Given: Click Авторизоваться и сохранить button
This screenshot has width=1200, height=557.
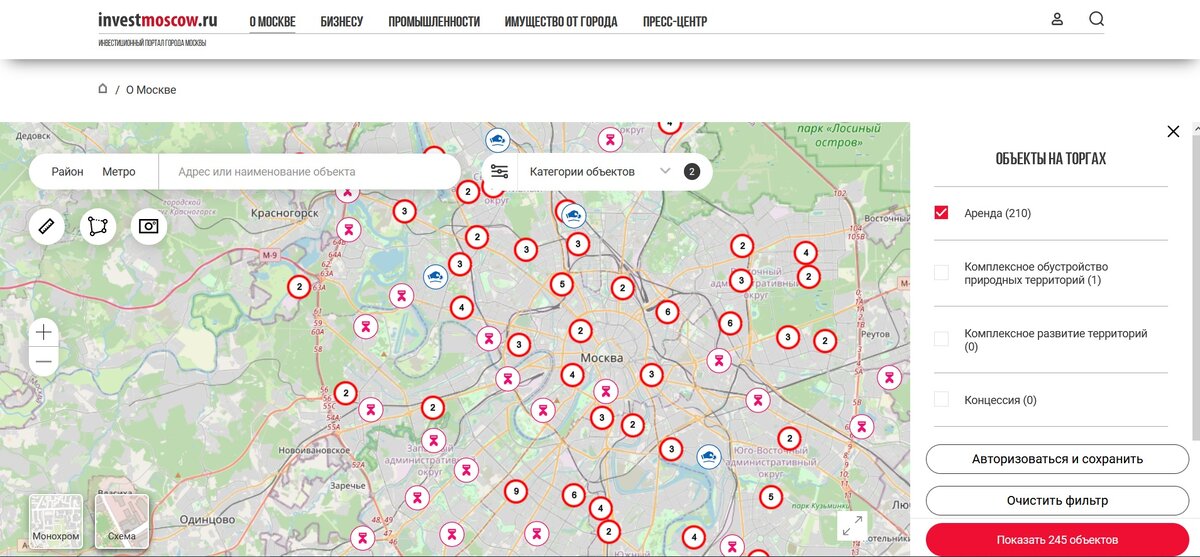Looking at the screenshot, I should coord(1057,459).
